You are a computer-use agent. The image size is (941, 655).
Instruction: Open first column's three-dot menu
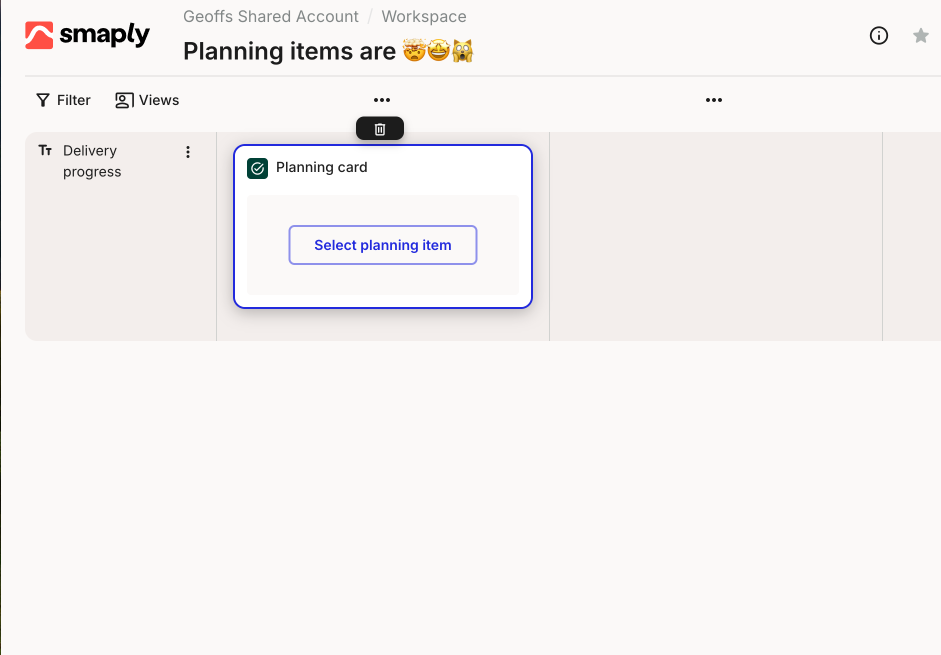(382, 100)
